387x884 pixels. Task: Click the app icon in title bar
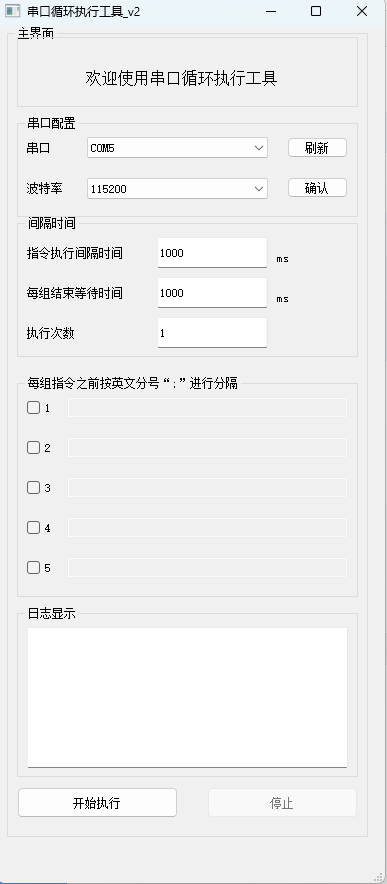tap(12, 11)
